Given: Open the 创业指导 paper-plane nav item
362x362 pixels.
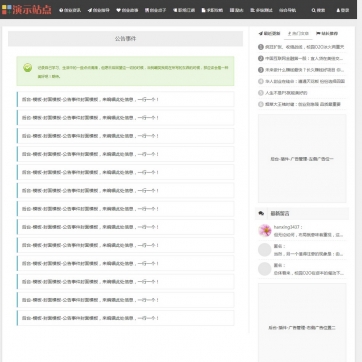Looking at the screenshot, I should tap(99, 10).
